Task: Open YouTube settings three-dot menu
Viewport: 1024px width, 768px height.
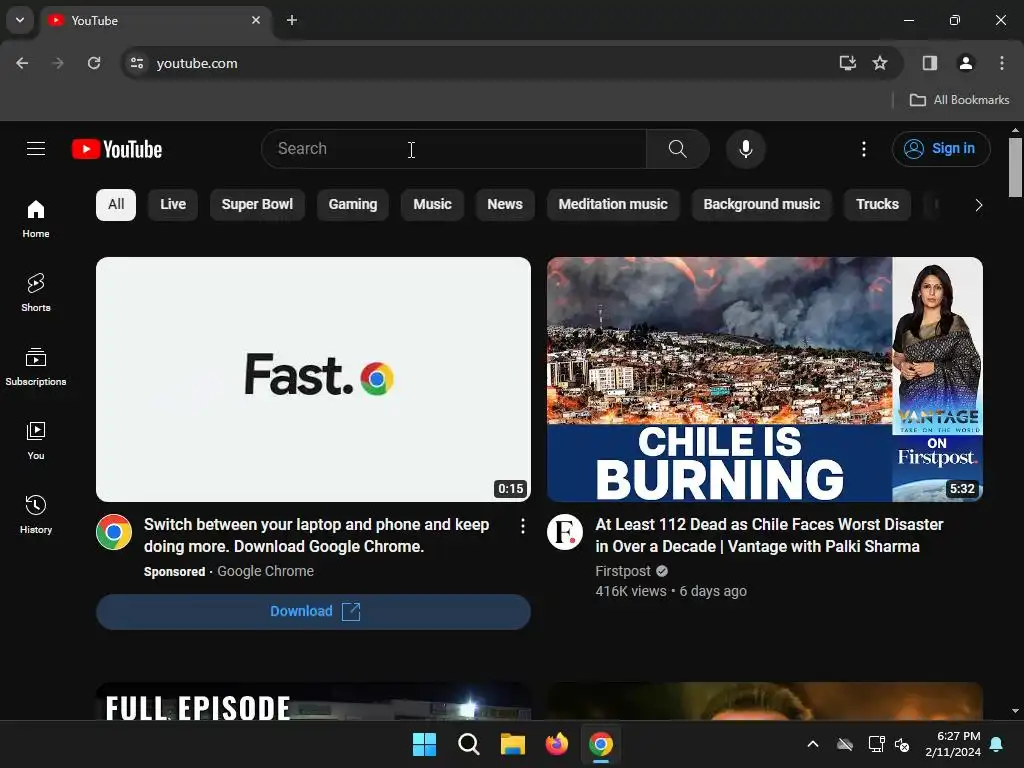Action: pyautogui.click(x=863, y=149)
